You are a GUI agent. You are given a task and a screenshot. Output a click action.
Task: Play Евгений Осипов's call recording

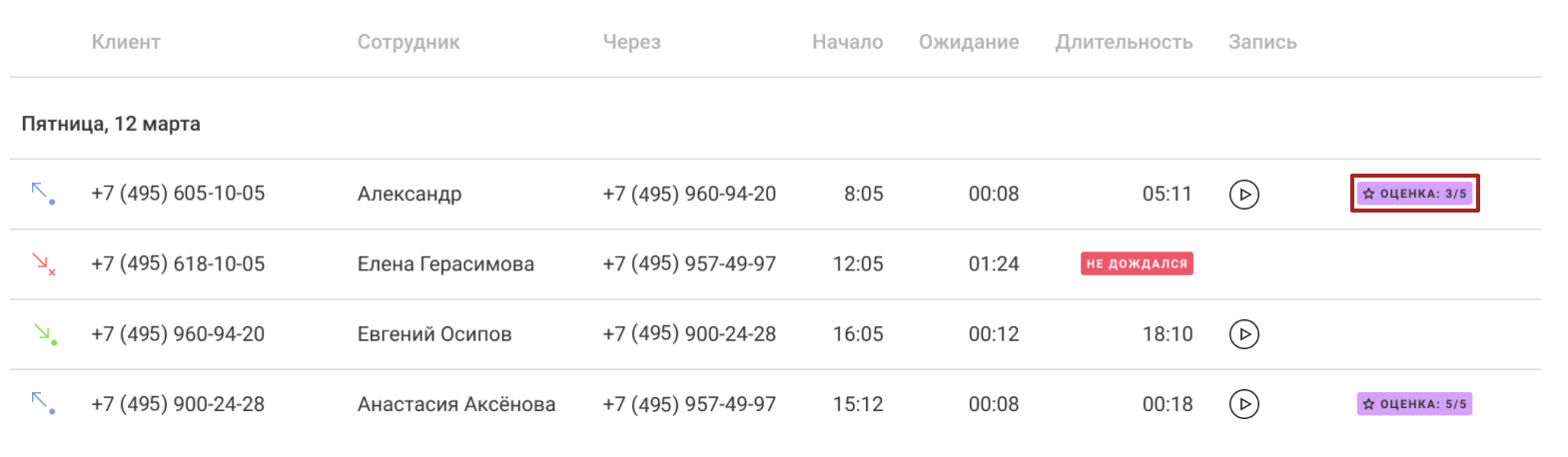[1243, 334]
